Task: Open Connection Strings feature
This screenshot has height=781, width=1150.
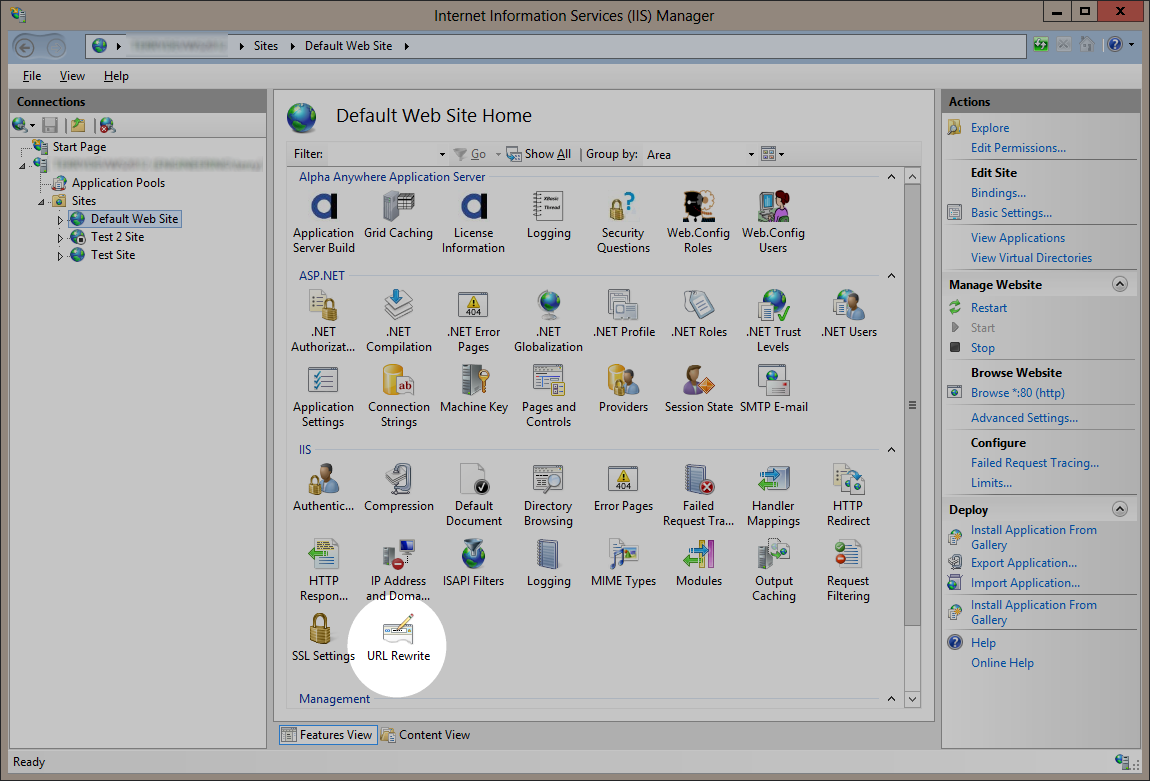Action: coord(398,397)
